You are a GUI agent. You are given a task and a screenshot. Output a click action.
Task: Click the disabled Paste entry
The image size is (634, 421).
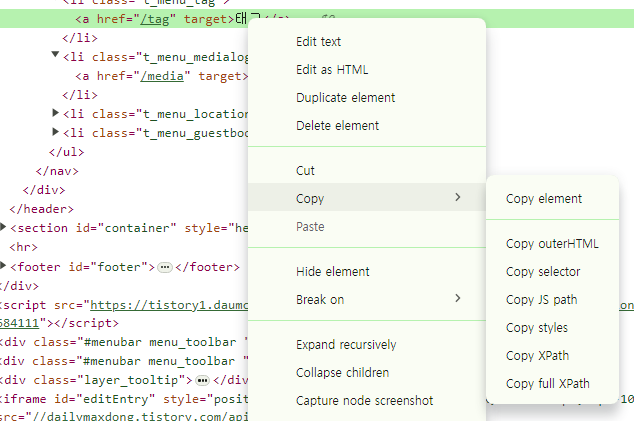click(x=310, y=226)
